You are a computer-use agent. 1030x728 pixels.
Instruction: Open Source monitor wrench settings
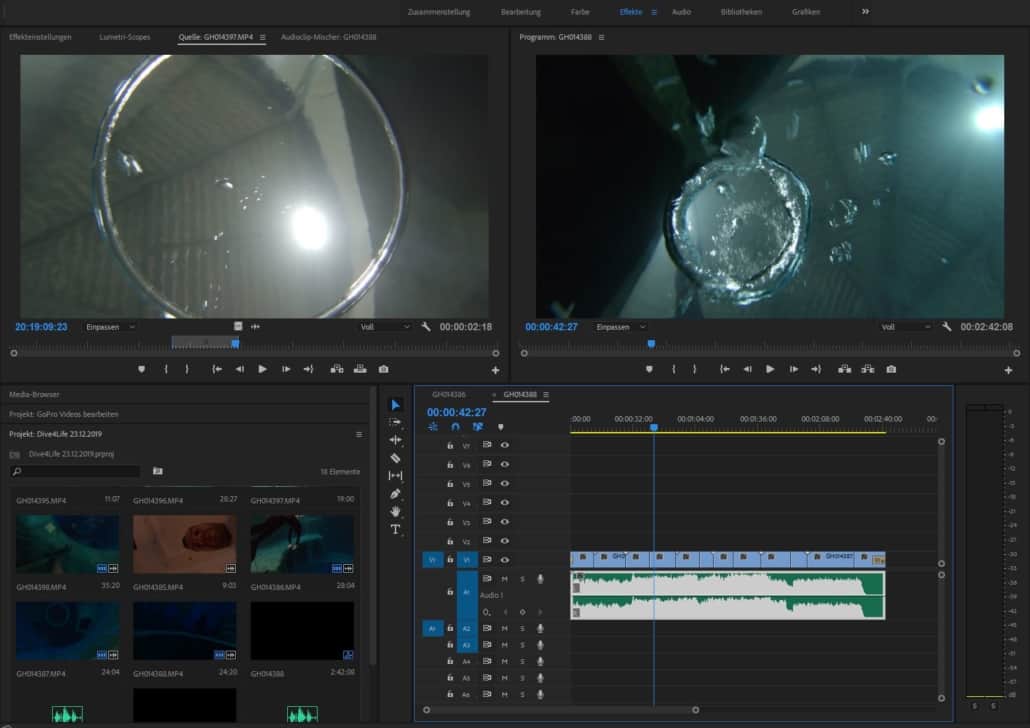pos(426,327)
